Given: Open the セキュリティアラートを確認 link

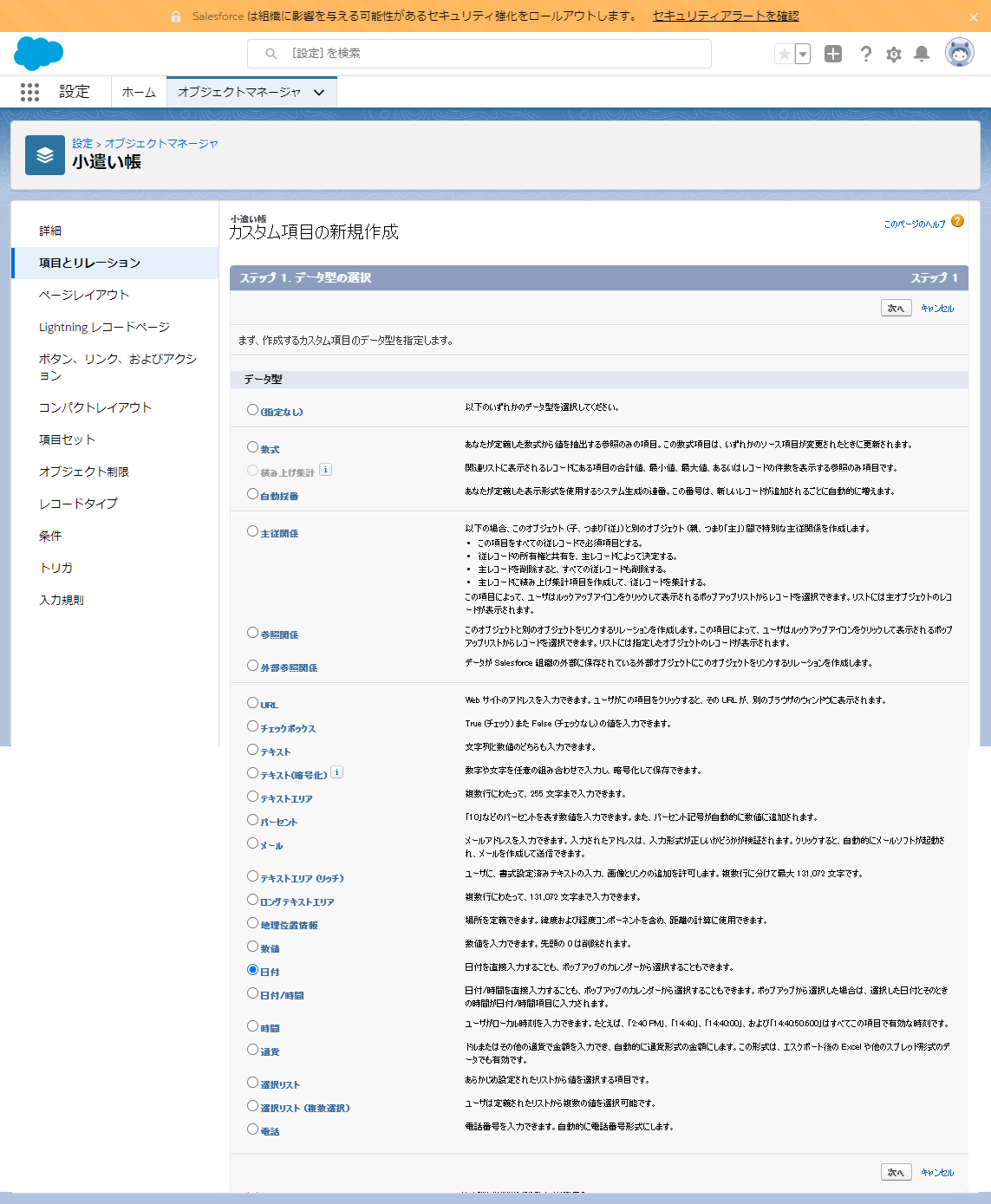Looking at the screenshot, I should coord(726,16).
